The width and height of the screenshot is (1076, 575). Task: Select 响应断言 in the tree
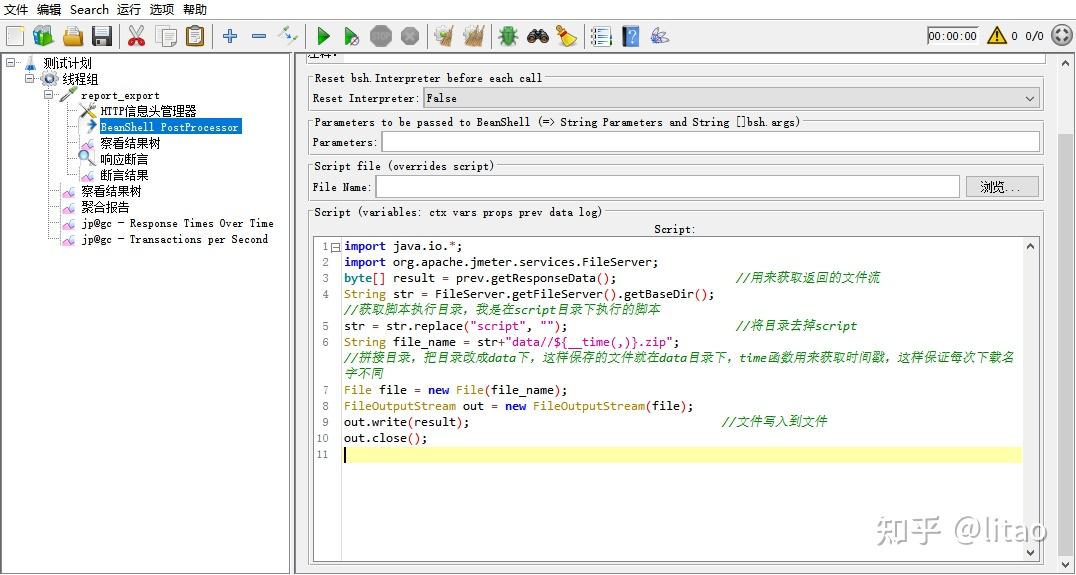pos(124,159)
